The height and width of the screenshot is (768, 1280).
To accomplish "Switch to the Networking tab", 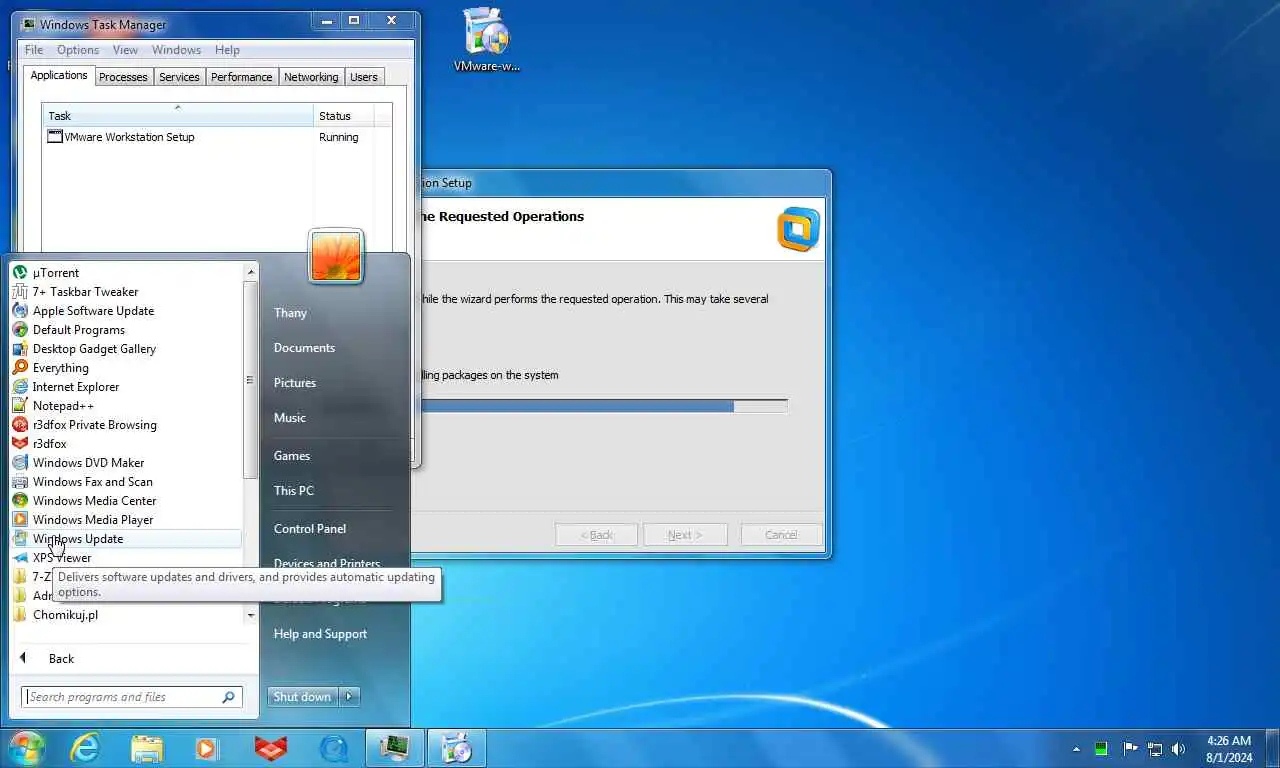I will [311, 77].
